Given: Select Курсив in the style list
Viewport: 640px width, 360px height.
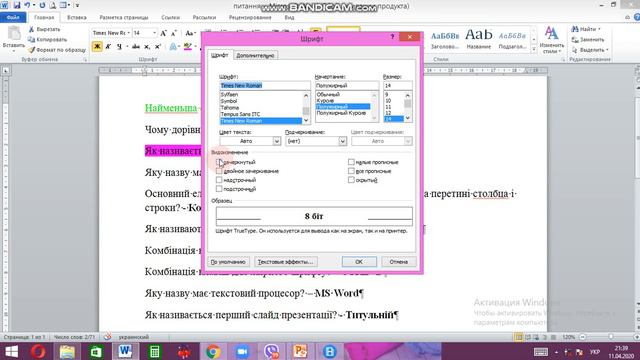Looking at the screenshot, I should 325,100.
